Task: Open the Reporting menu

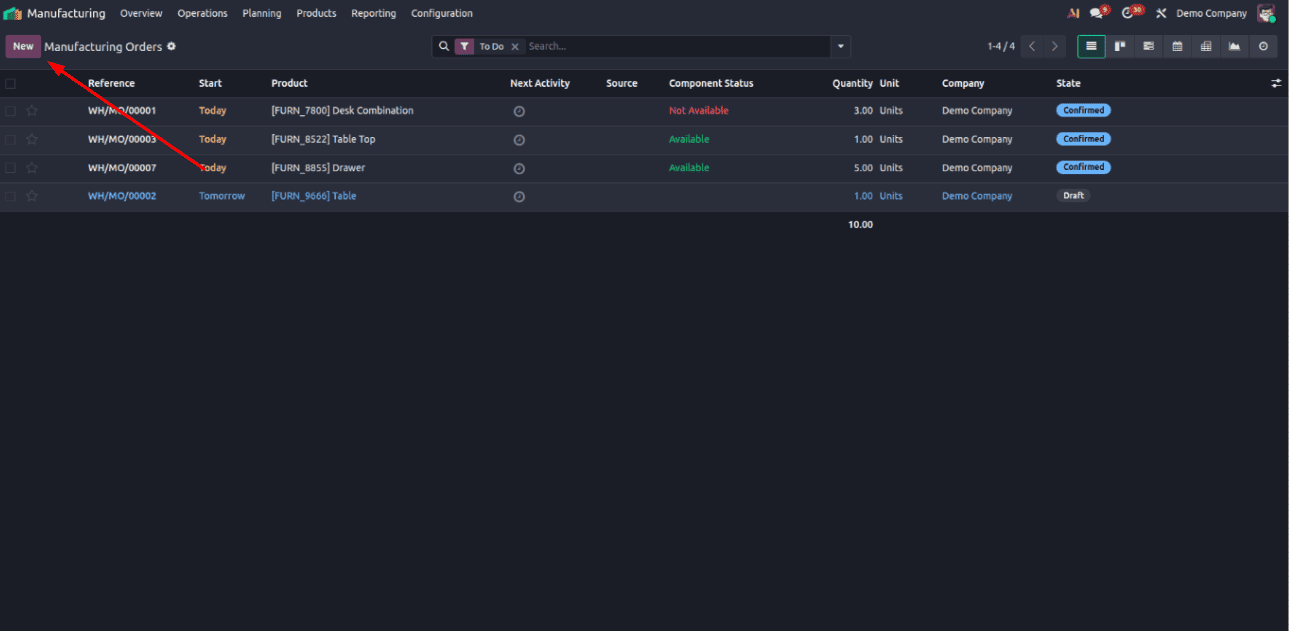Action: point(373,13)
